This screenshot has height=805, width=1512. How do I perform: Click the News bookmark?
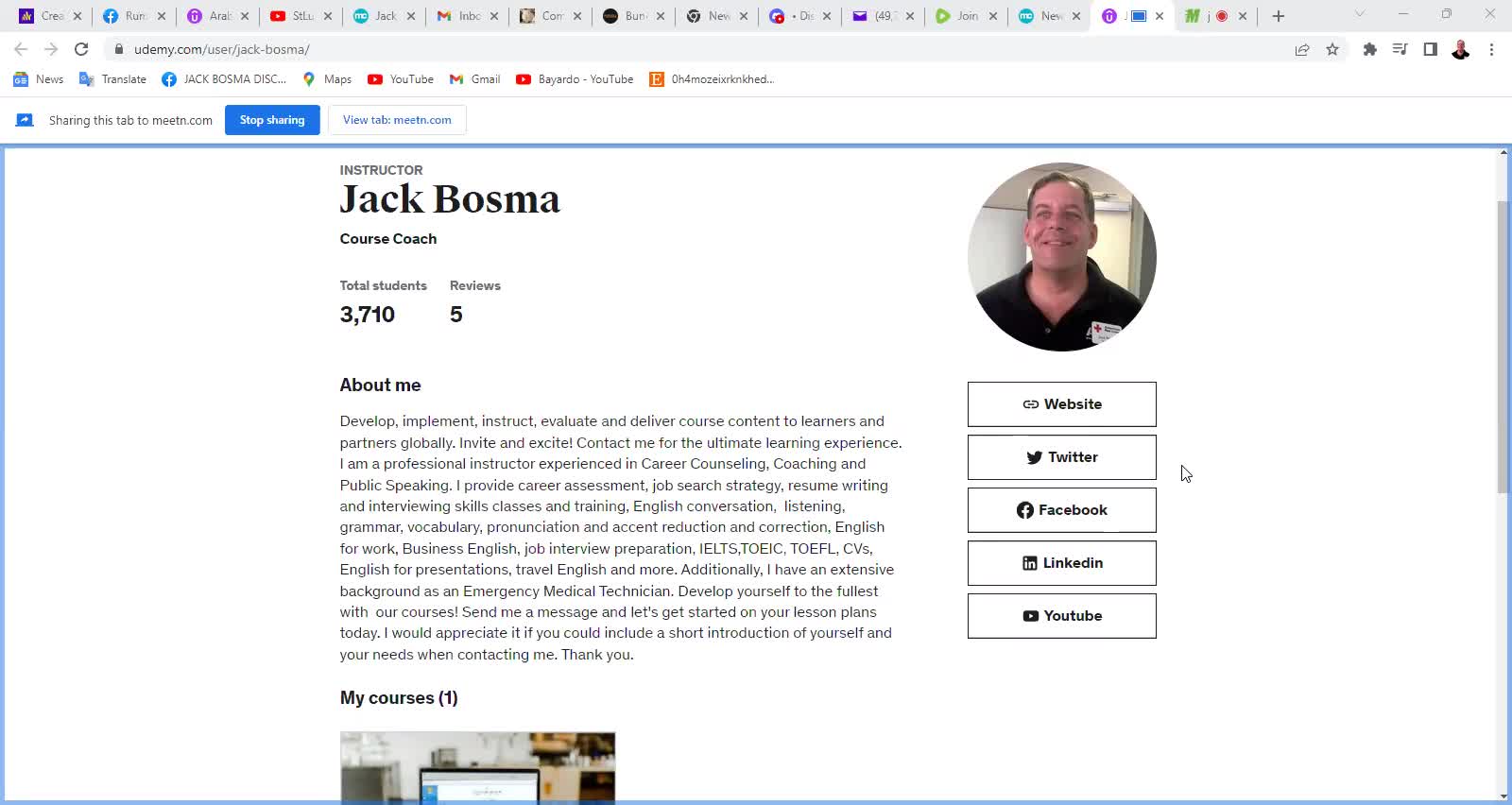pos(39,79)
